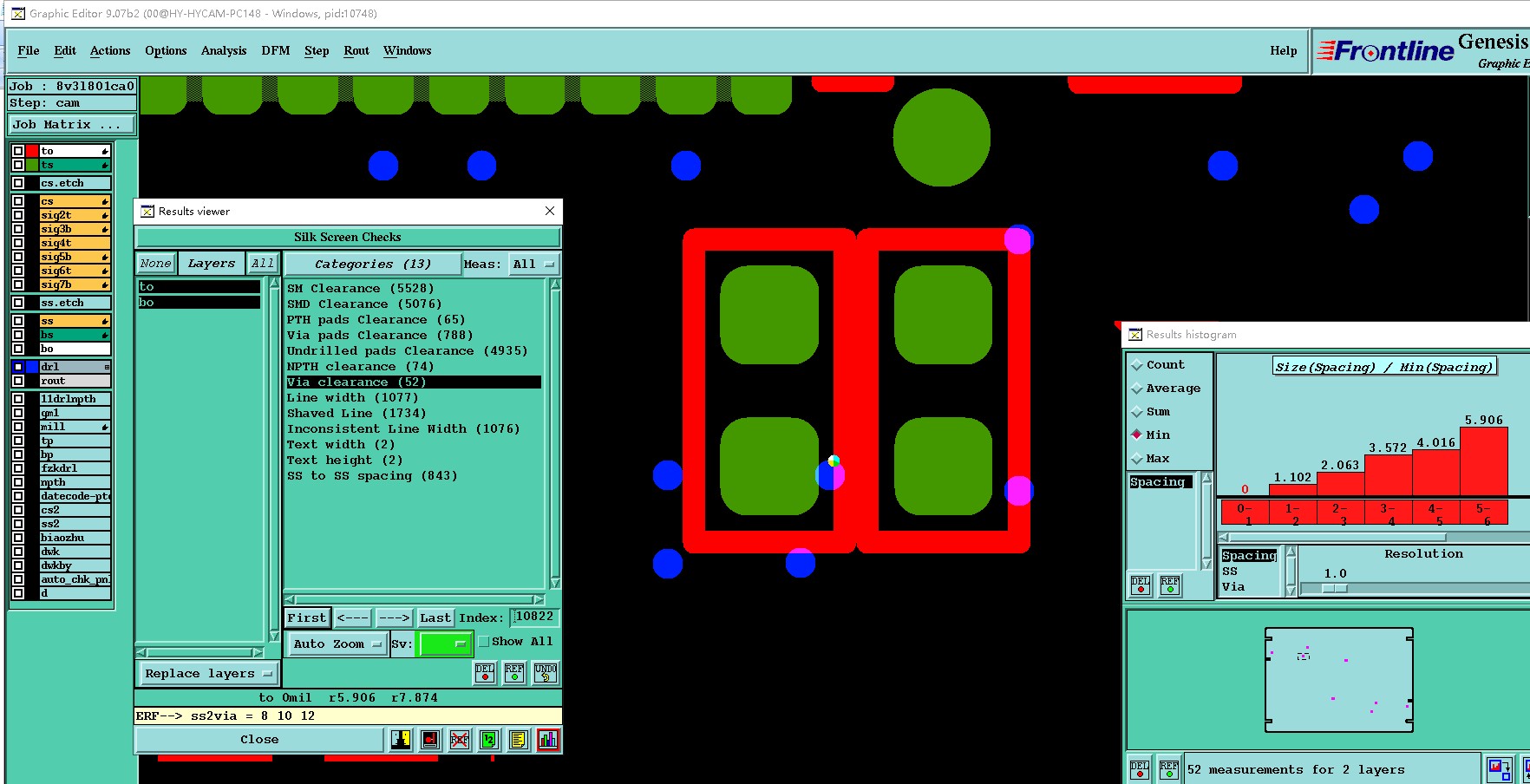Click the Results histogram title icon
1530x784 pixels.
point(1135,334)
